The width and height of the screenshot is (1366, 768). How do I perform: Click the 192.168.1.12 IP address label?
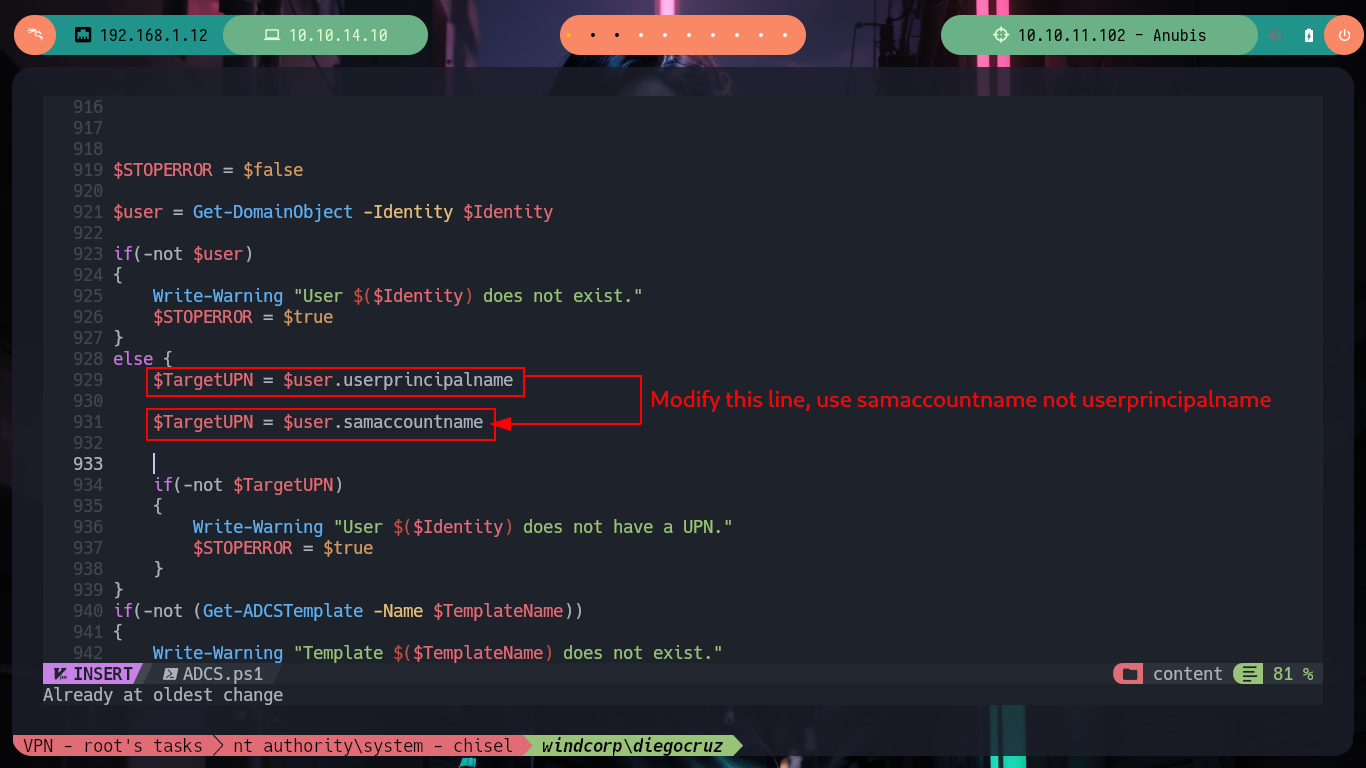tap(153, 35)
